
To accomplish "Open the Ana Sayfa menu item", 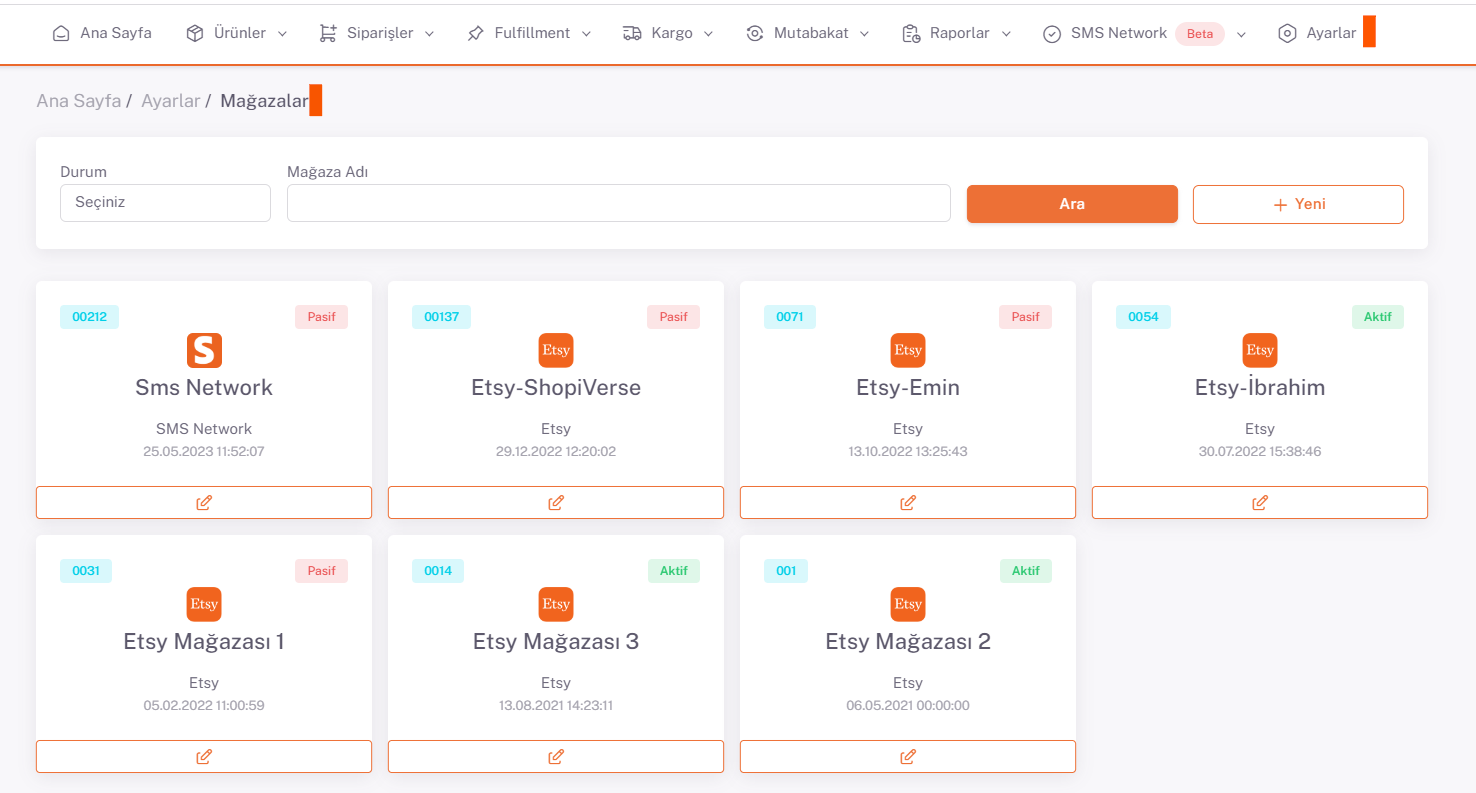I will click(x=102, y=33).
